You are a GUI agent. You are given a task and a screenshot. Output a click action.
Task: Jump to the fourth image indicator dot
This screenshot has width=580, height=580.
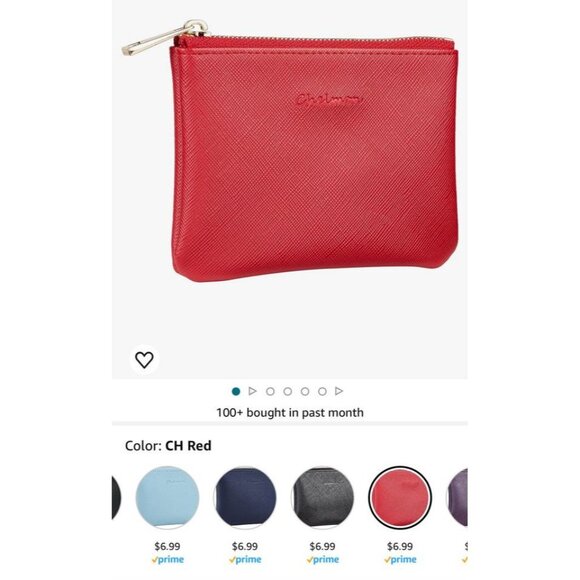pos(288,391)
